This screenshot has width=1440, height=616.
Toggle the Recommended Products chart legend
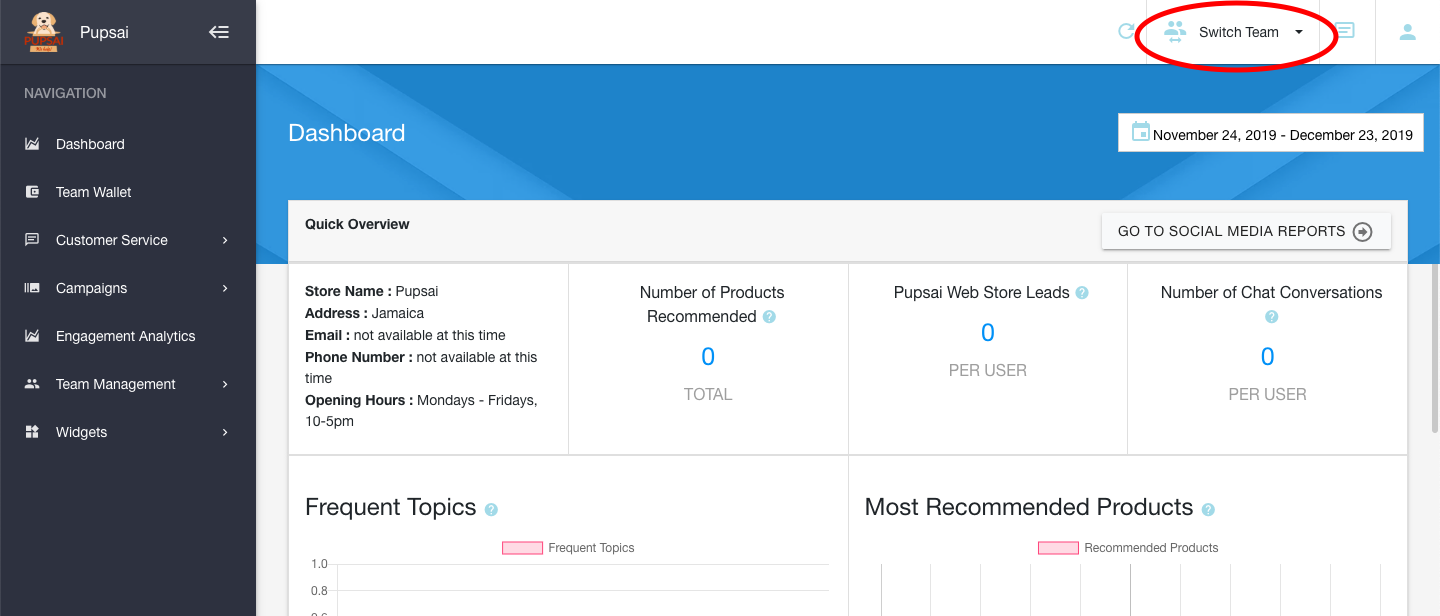tap(1128, 548)
